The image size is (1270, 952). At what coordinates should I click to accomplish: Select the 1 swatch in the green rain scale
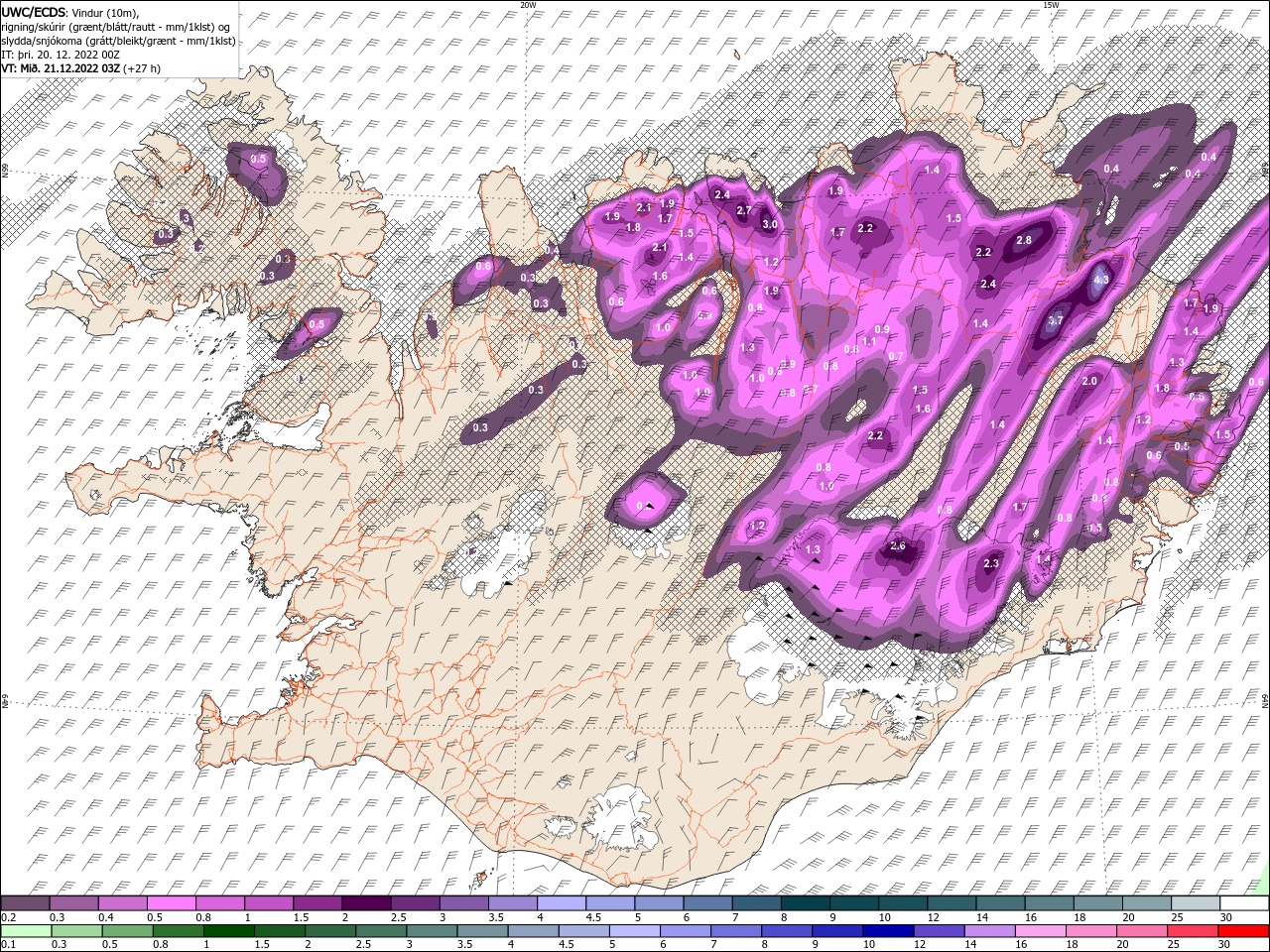pyautogui.click(x=228, y=930)
